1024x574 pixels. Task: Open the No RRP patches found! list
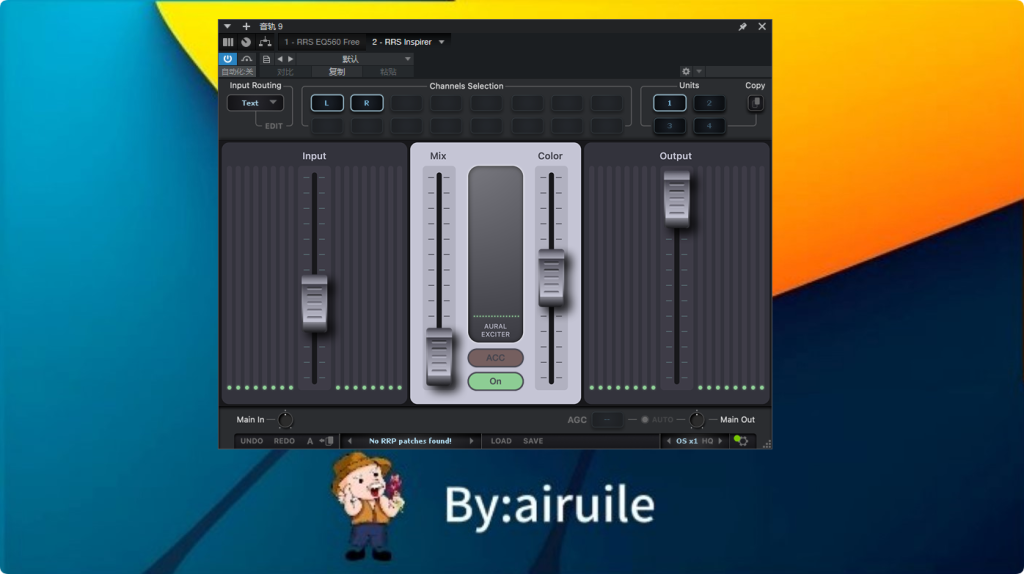click(410, 441)
